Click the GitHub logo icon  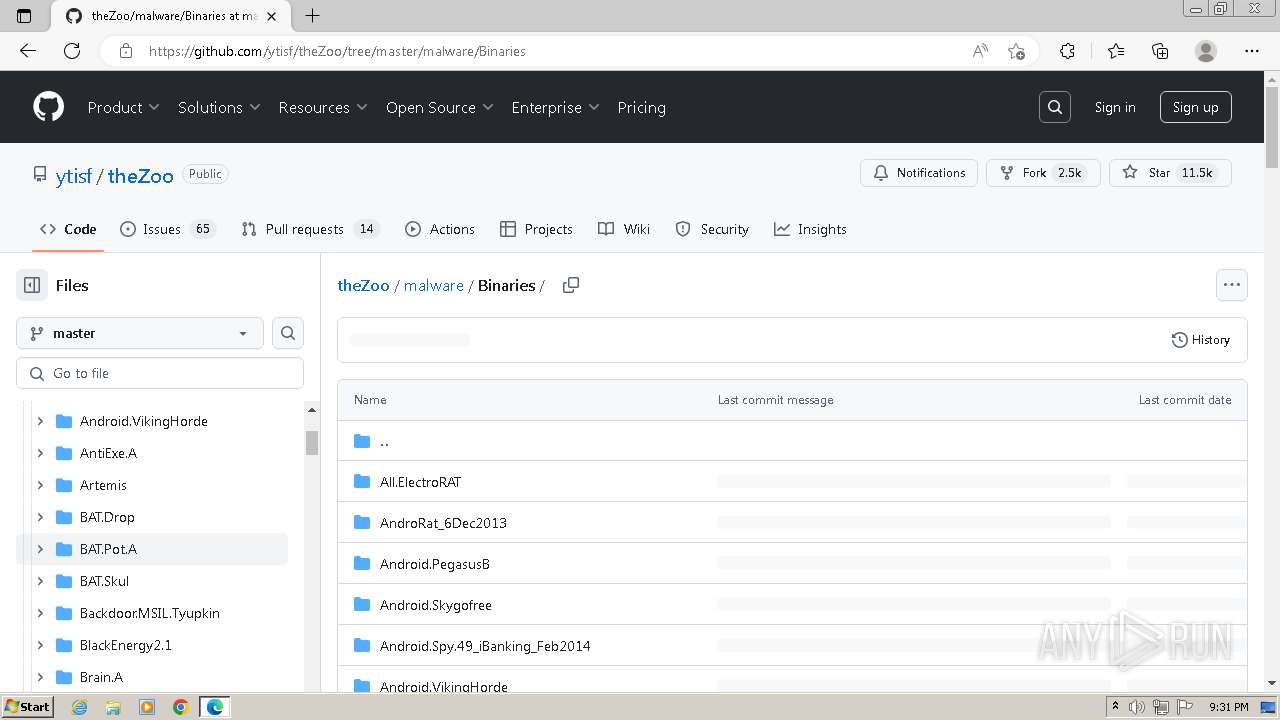(x=48, y=107)
